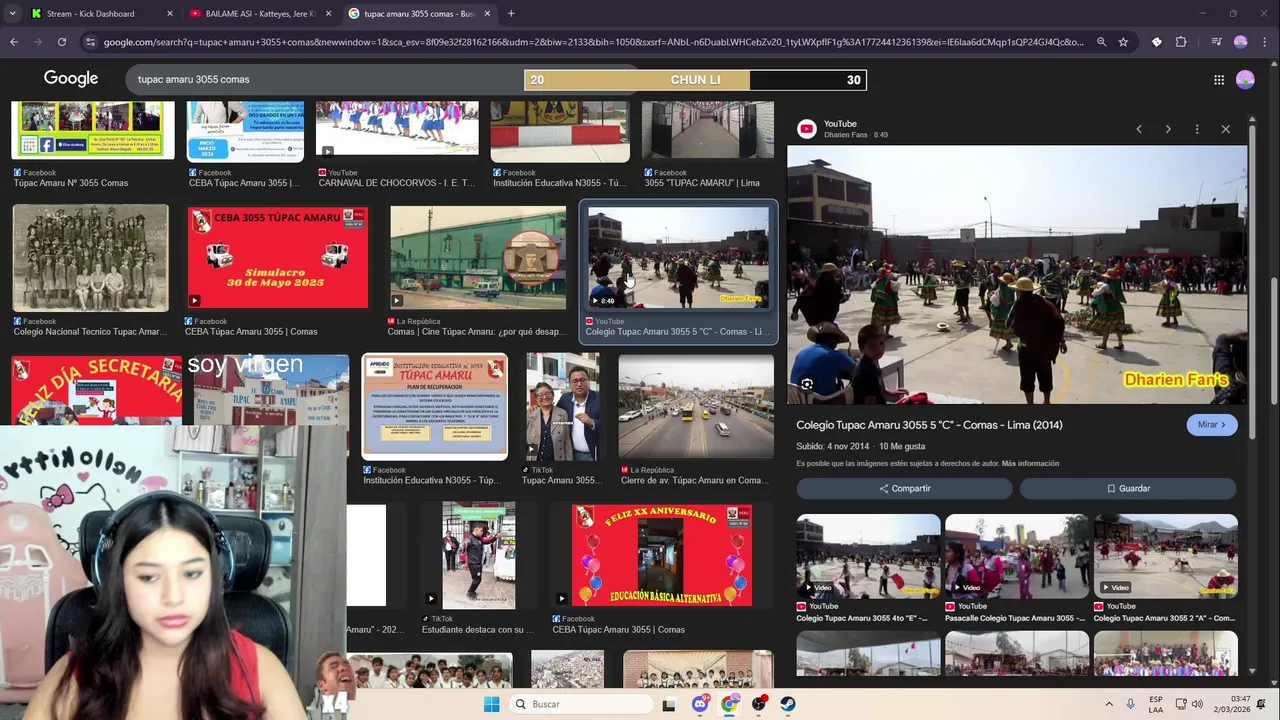Viewport: 1280px width, 720px height.
Task: Open the Discord taskbar icon
Action: click(700, 704)
